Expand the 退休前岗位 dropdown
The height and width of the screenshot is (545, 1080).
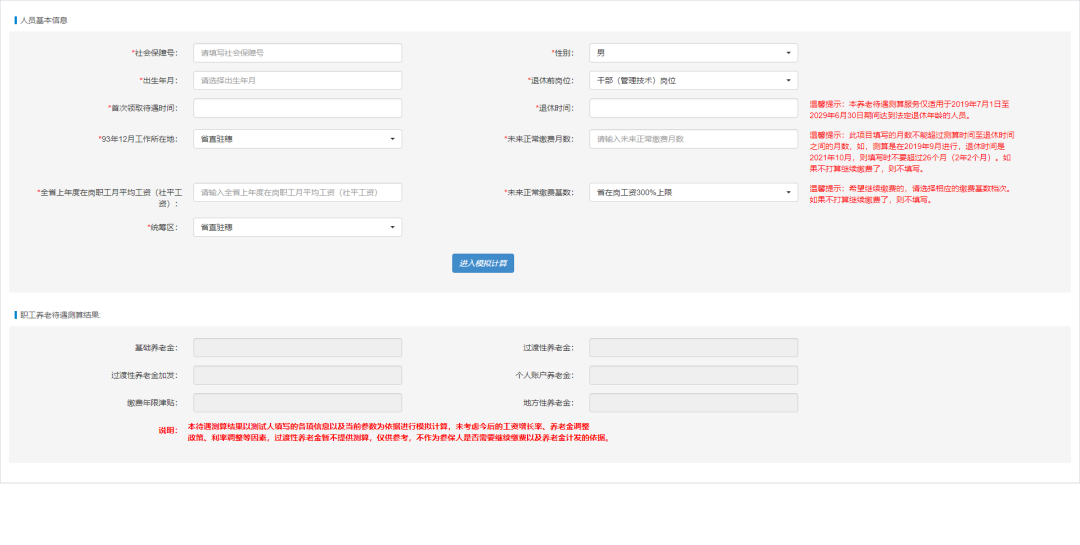coord(693,80)
